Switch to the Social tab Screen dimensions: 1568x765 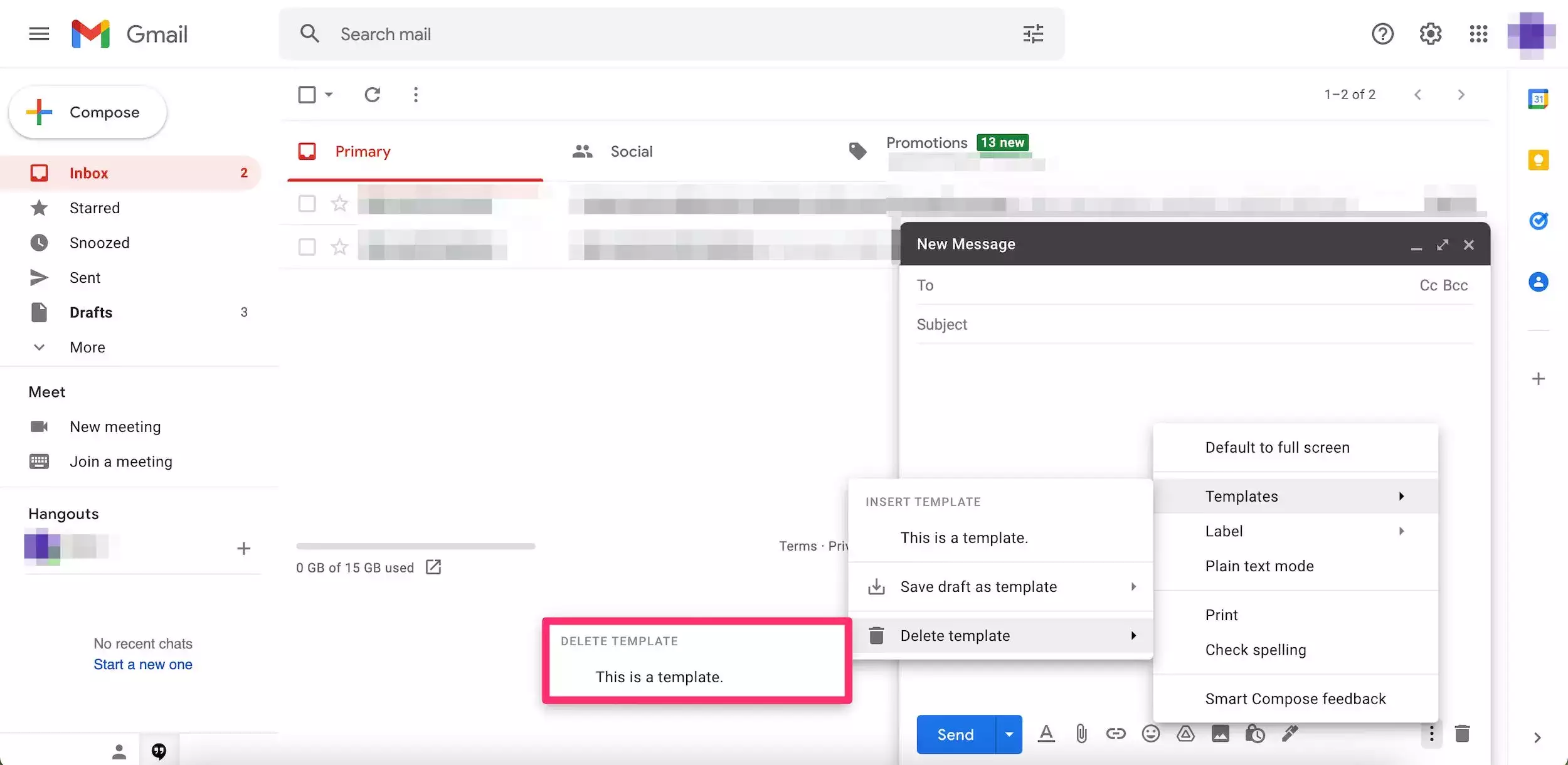pos(631,152)
